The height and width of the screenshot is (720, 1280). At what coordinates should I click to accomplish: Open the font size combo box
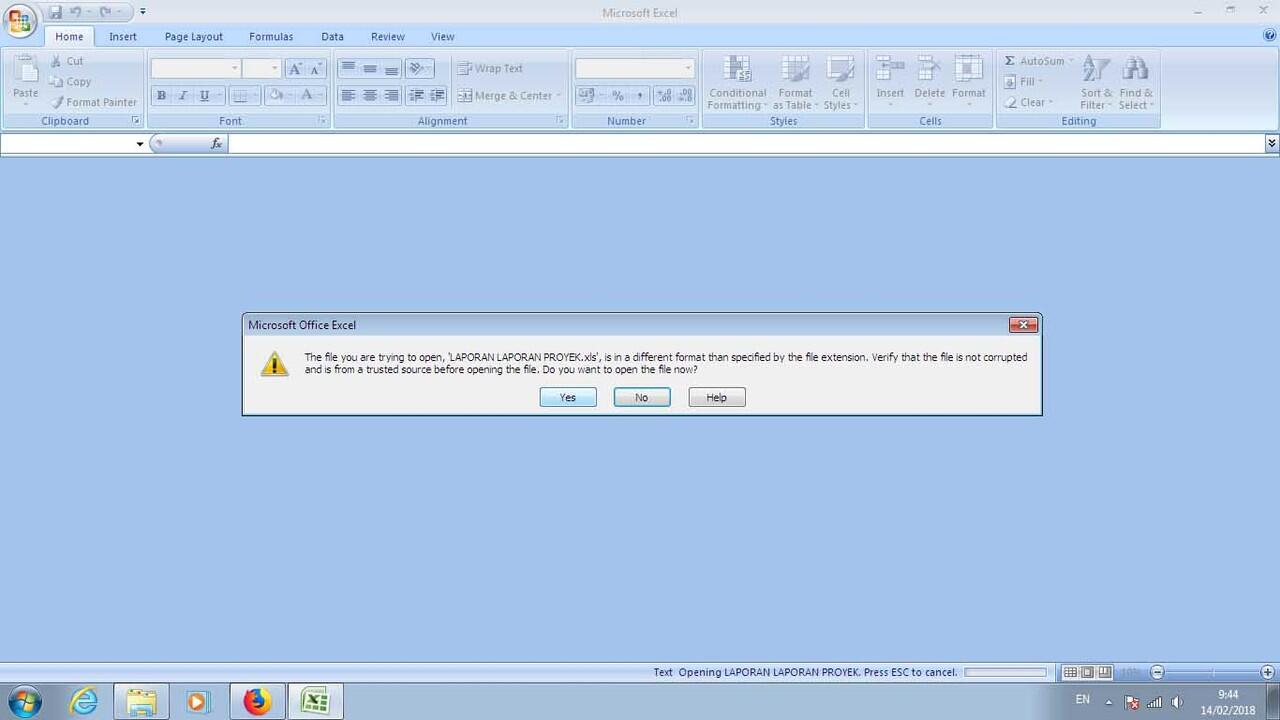pos(261,68)
